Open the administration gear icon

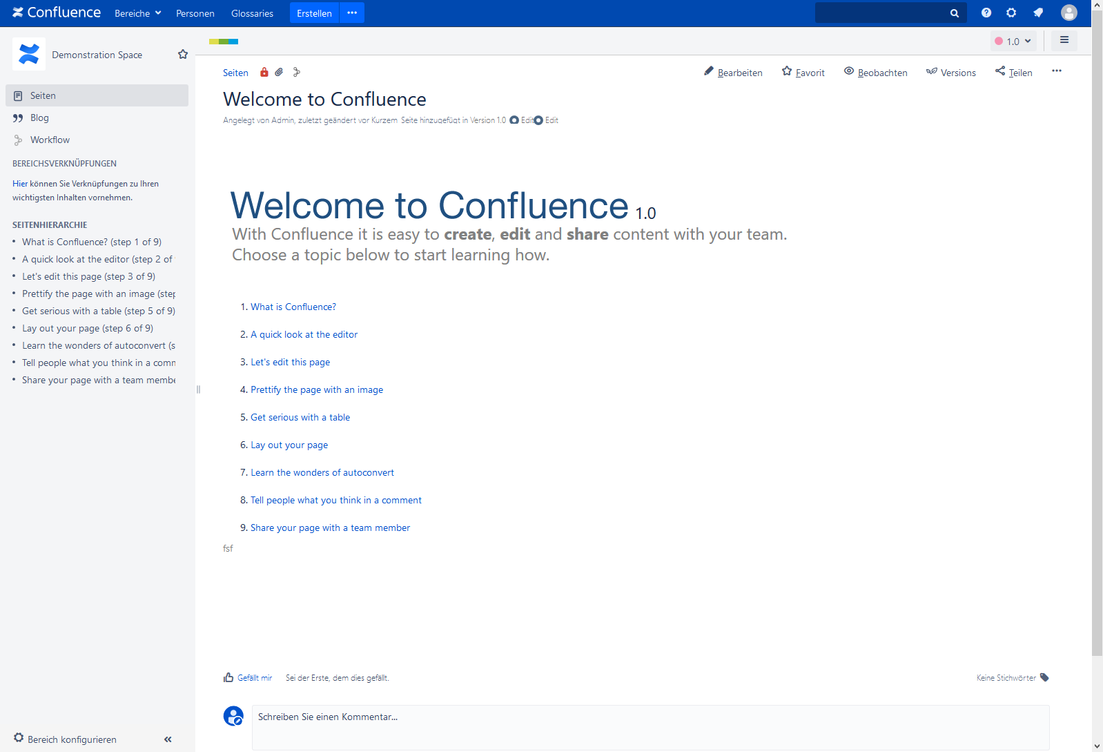(1012, 13)
